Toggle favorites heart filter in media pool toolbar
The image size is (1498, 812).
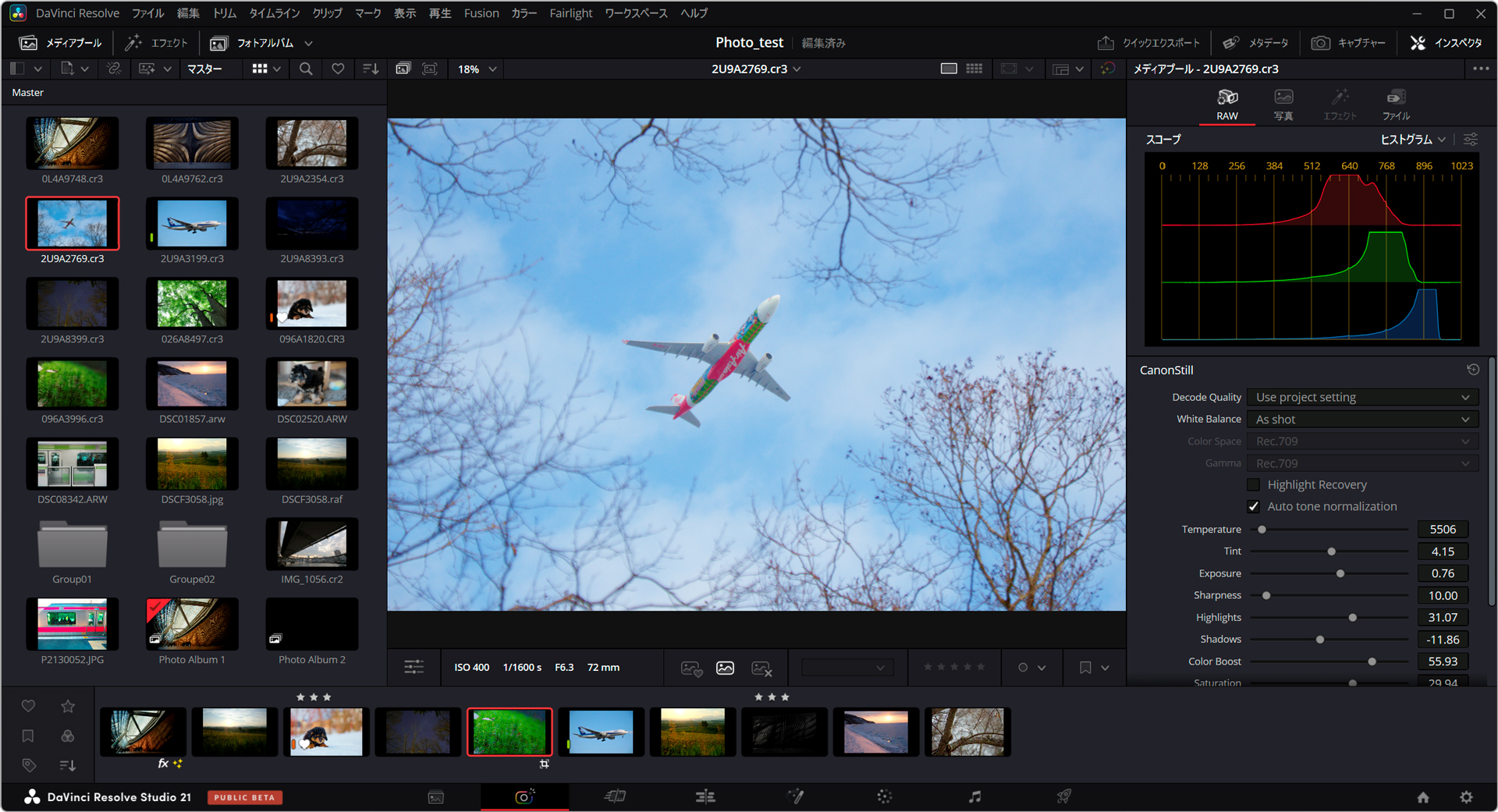tap(338, 69)
